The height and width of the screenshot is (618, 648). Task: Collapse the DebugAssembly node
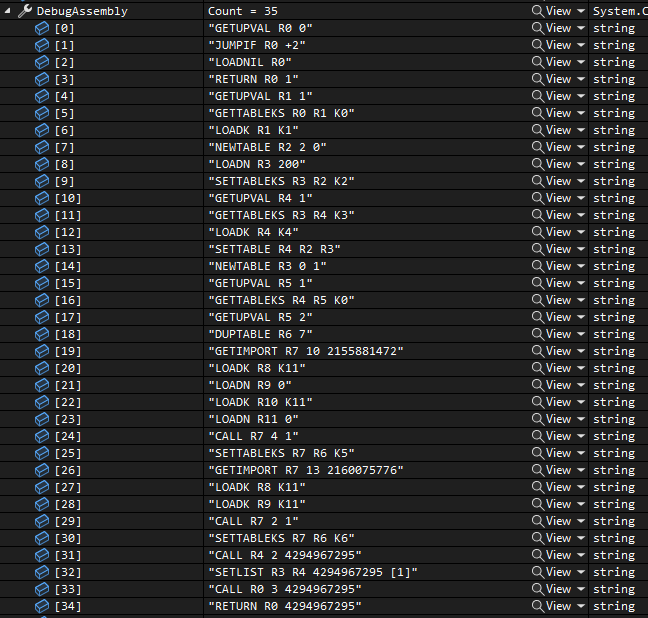(7, 11)
